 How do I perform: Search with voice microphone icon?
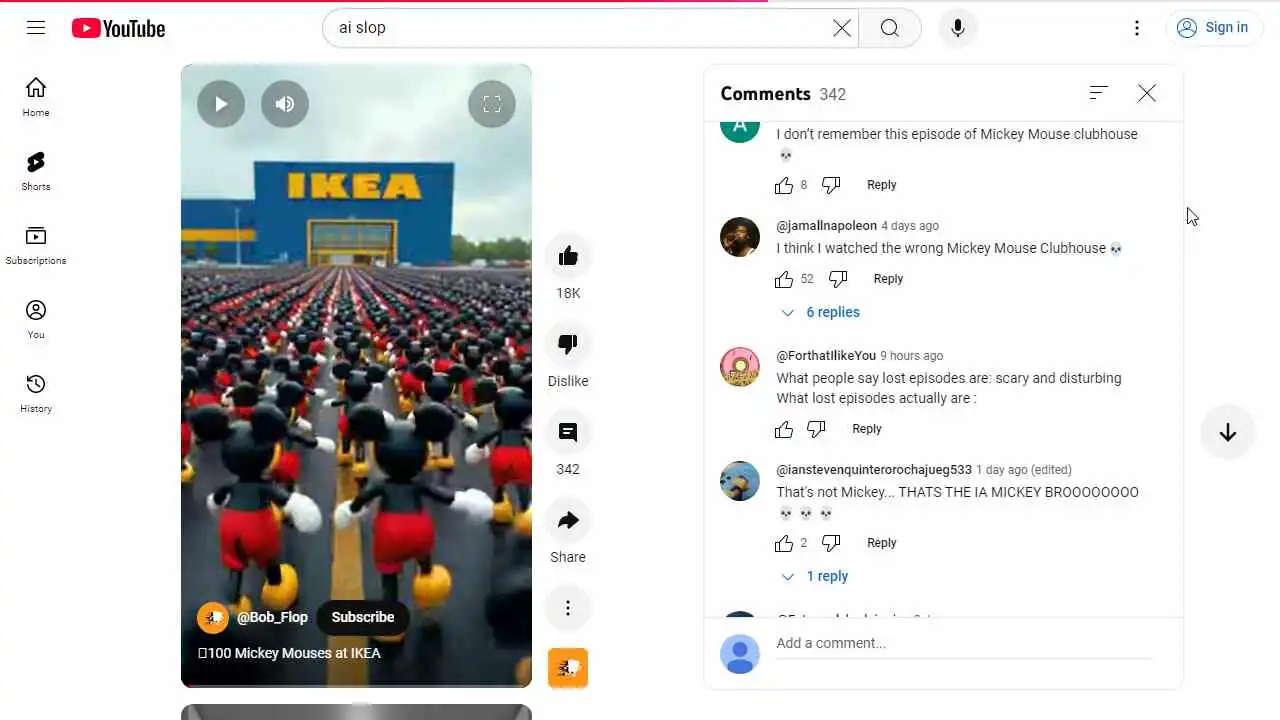pyautogui.click(x=958, y=28)
